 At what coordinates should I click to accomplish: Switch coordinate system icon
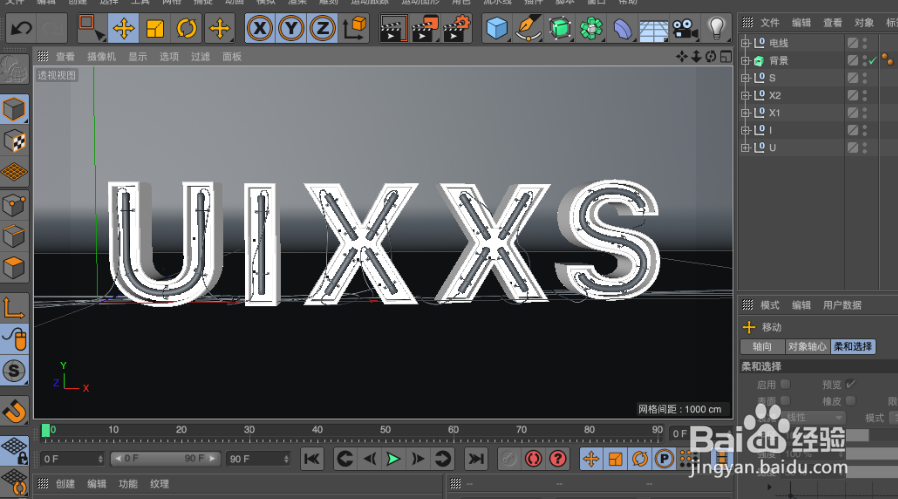tap(354, 28)
